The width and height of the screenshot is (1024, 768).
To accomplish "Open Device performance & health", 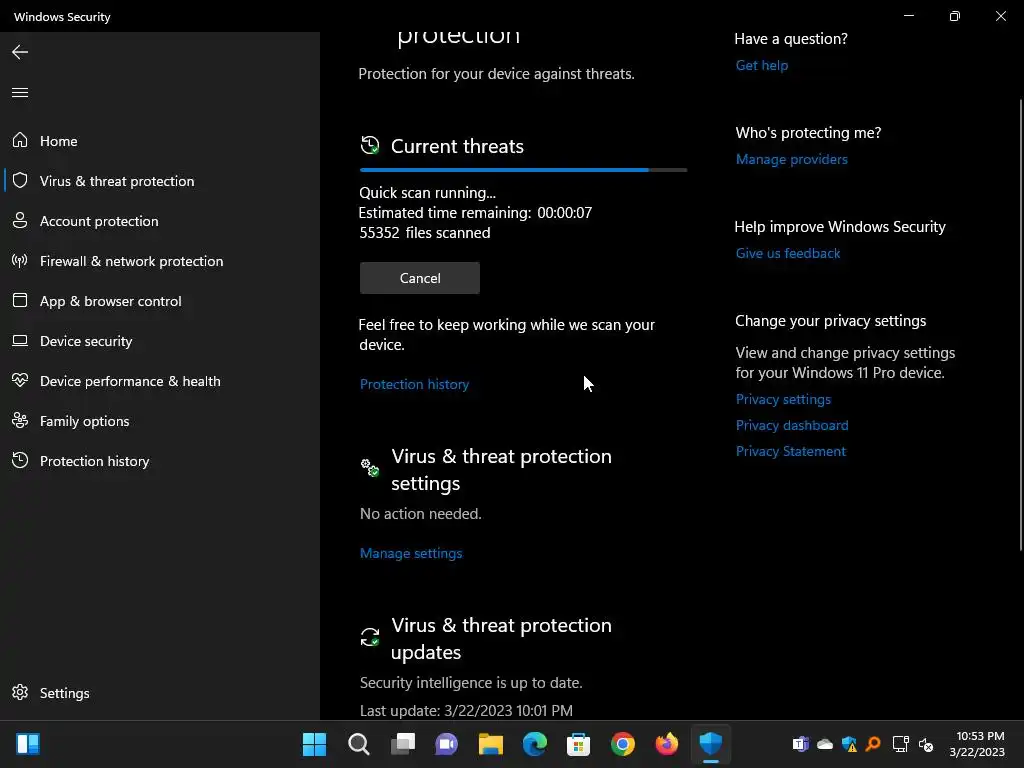I will pos(160,381).
